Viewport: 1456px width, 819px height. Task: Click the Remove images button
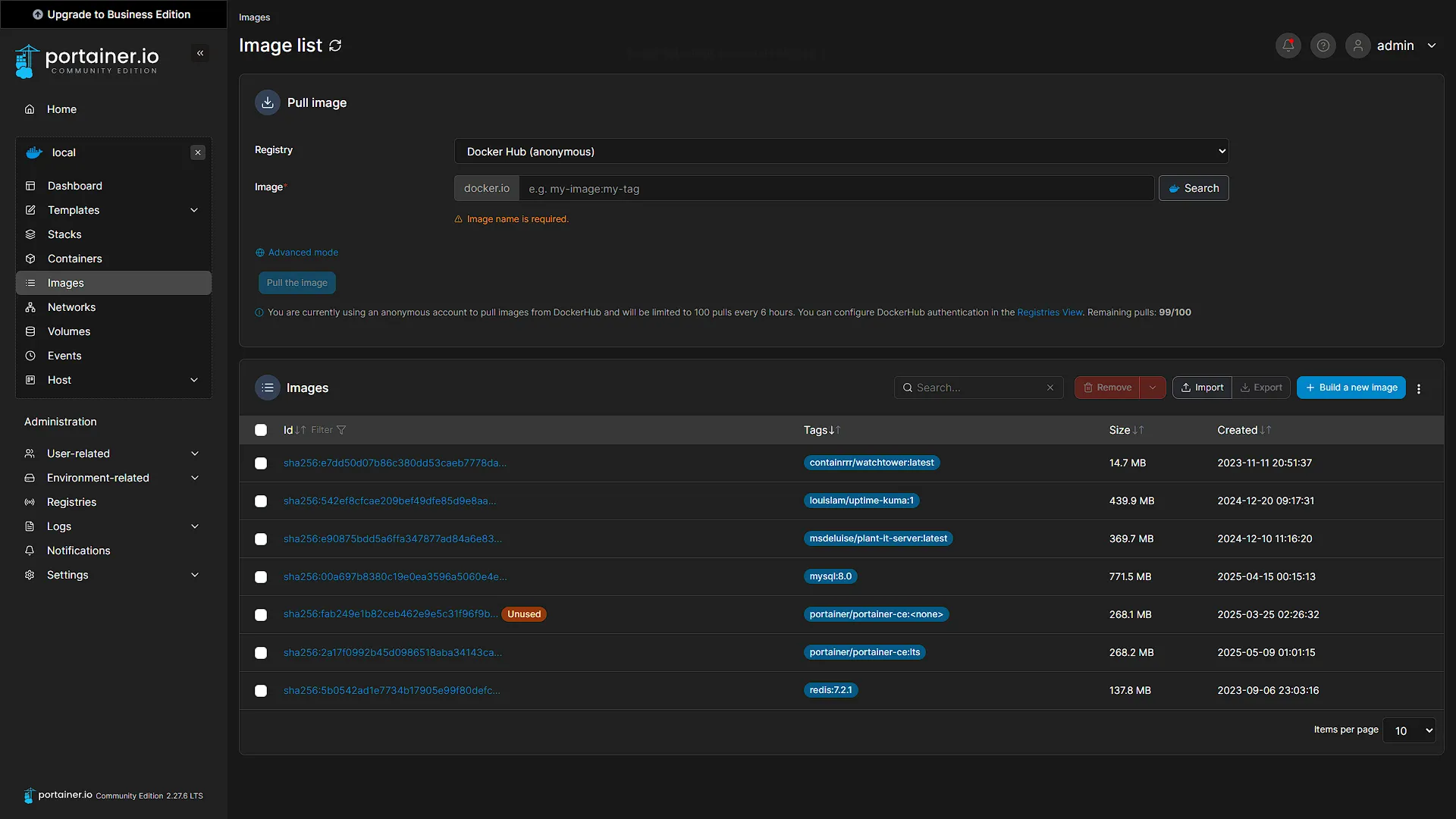1107,388
